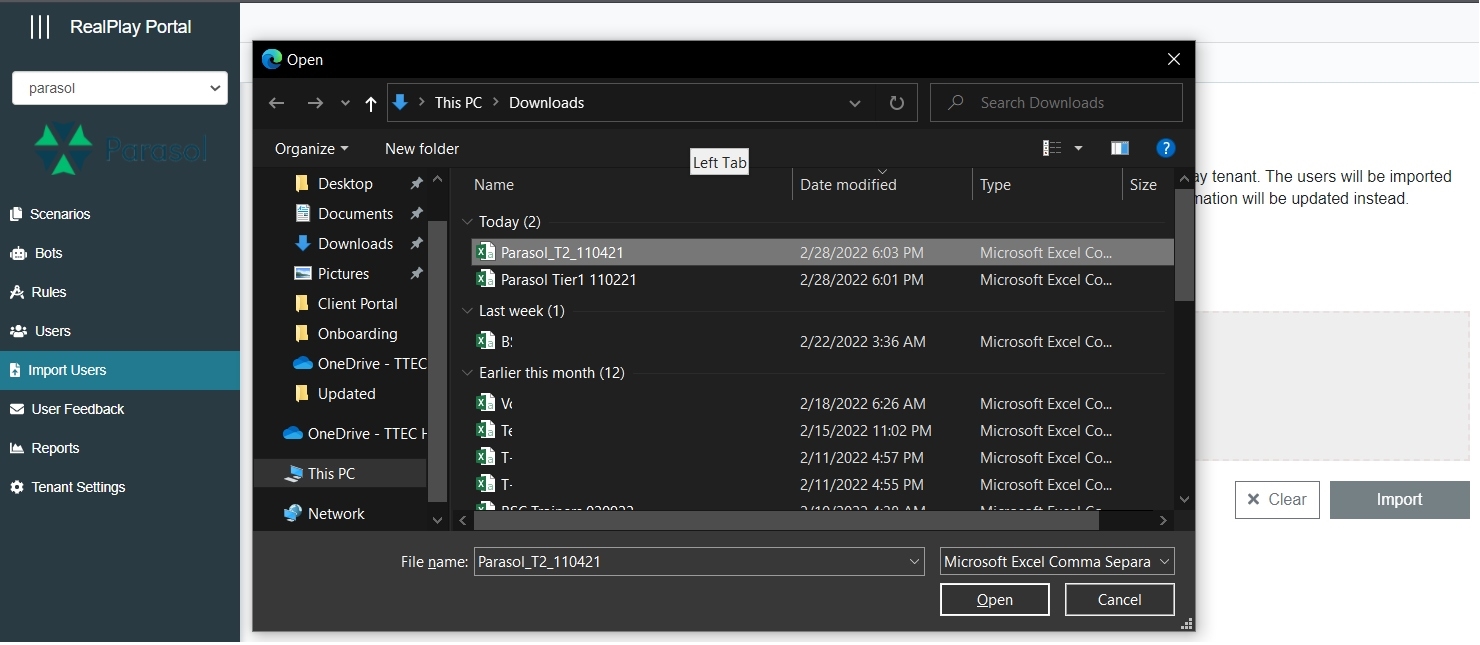The height and width of the screenshot is (645, 1480).
Task: Click the Open button
Action: pos(994,600)
